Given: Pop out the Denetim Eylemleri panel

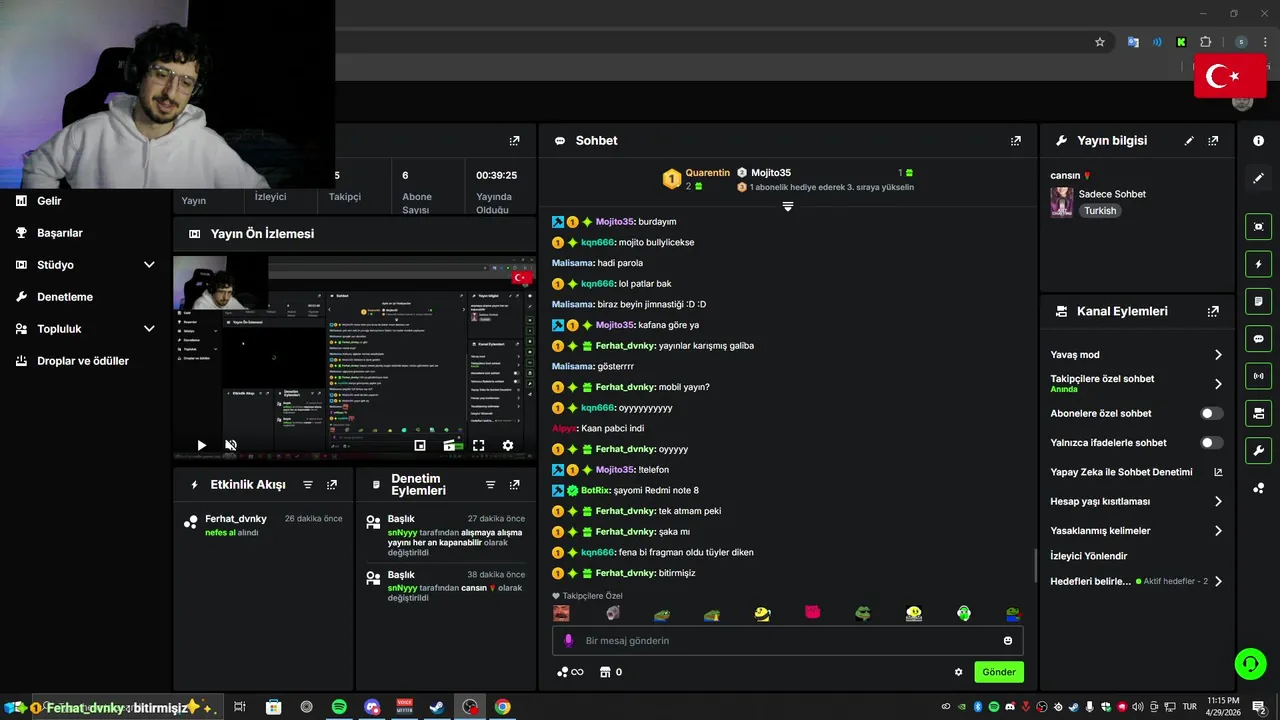Looking at the screenshot, I should [x=514, y=485].
